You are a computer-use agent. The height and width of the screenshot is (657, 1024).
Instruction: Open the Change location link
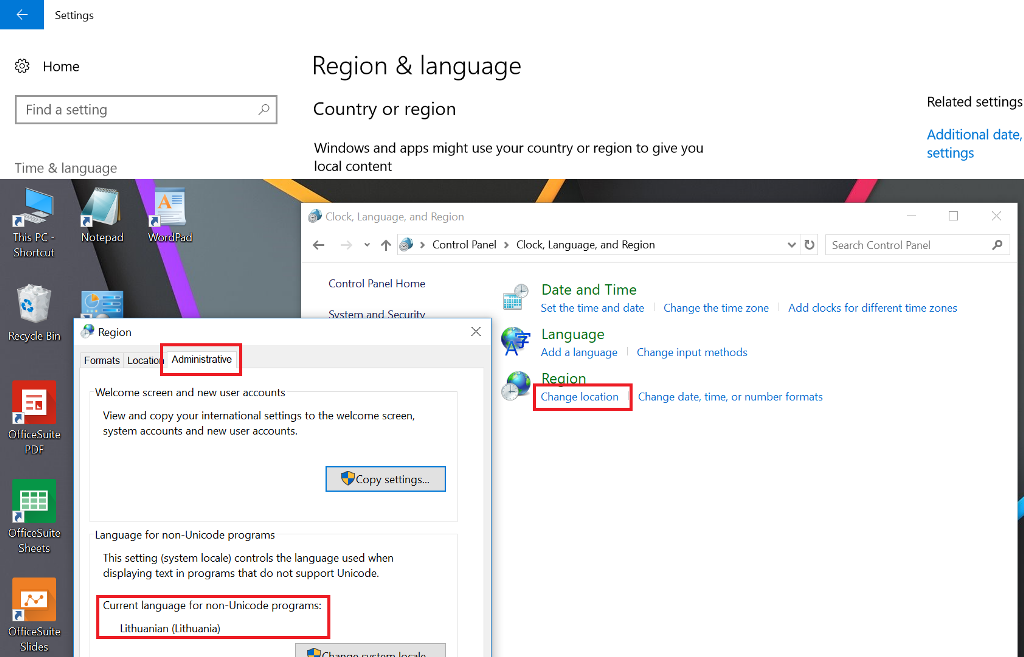(x=580, y=397)
